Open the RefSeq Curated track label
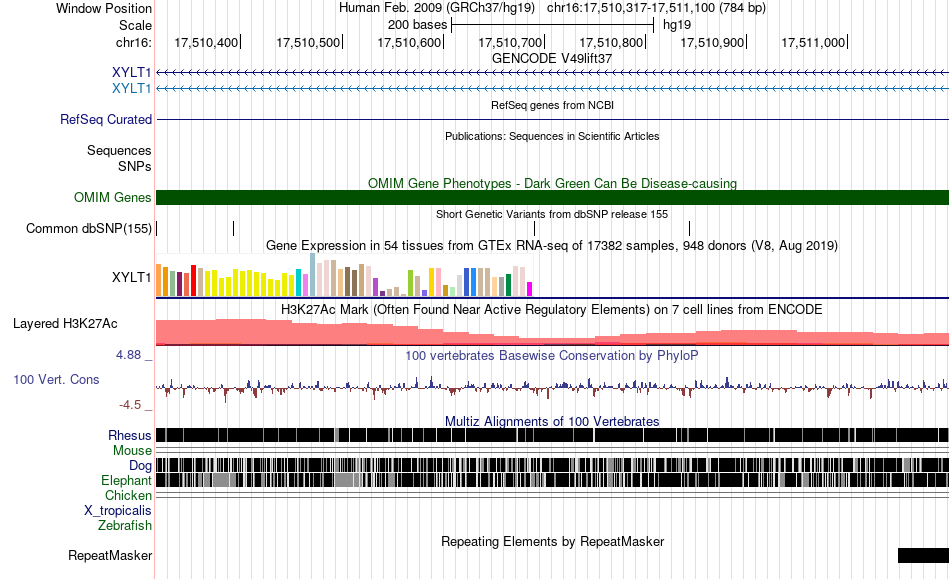The width and height of the screenshot is (950, 579). [106, 119]
